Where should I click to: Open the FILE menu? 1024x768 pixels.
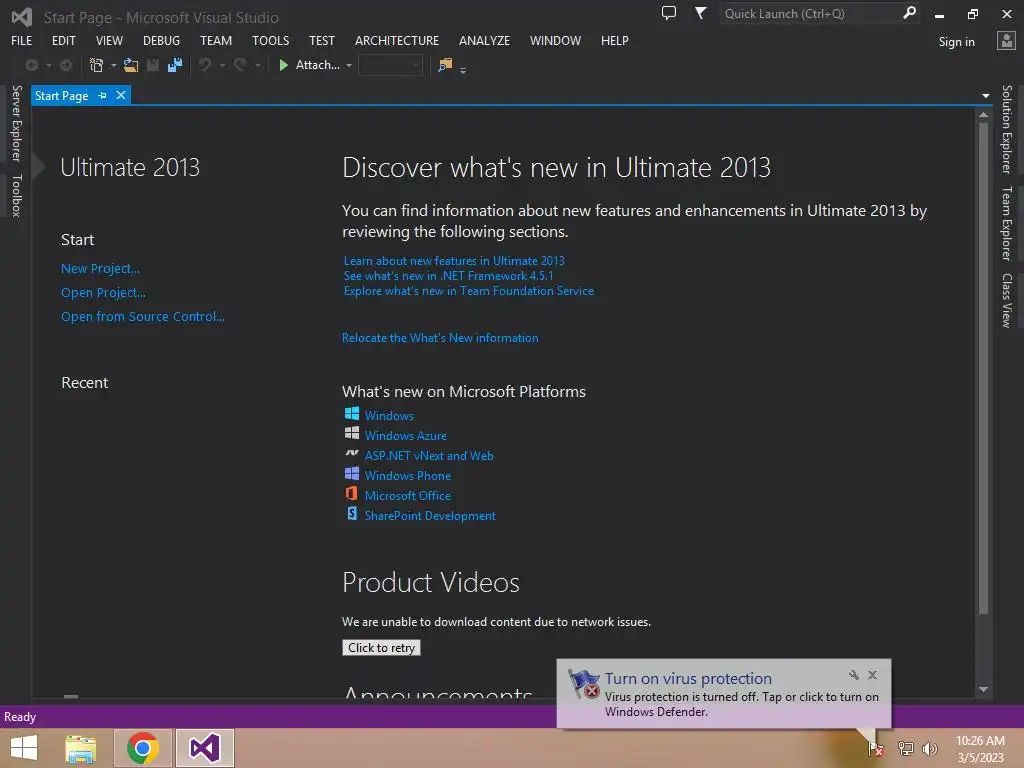pyautogui.click(x=22, y=40)
